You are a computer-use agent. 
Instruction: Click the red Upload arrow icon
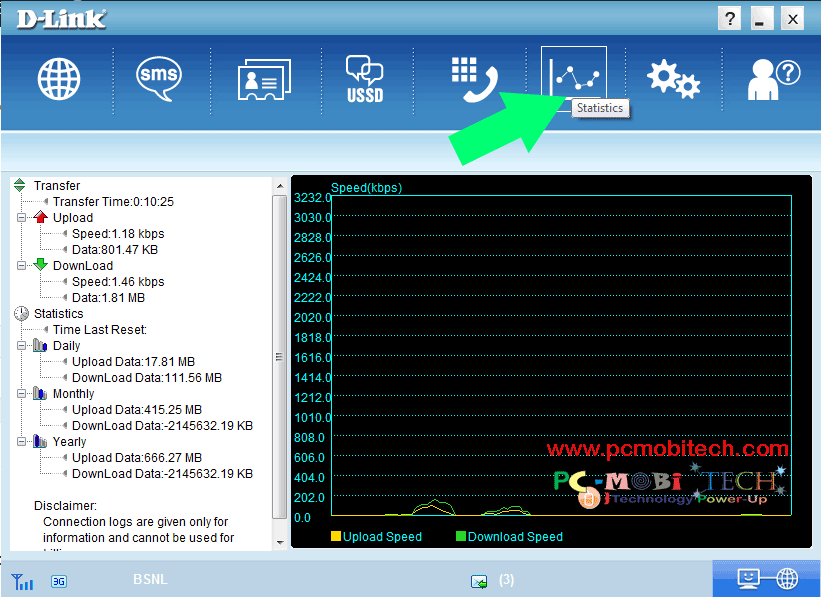click(40, 217)
